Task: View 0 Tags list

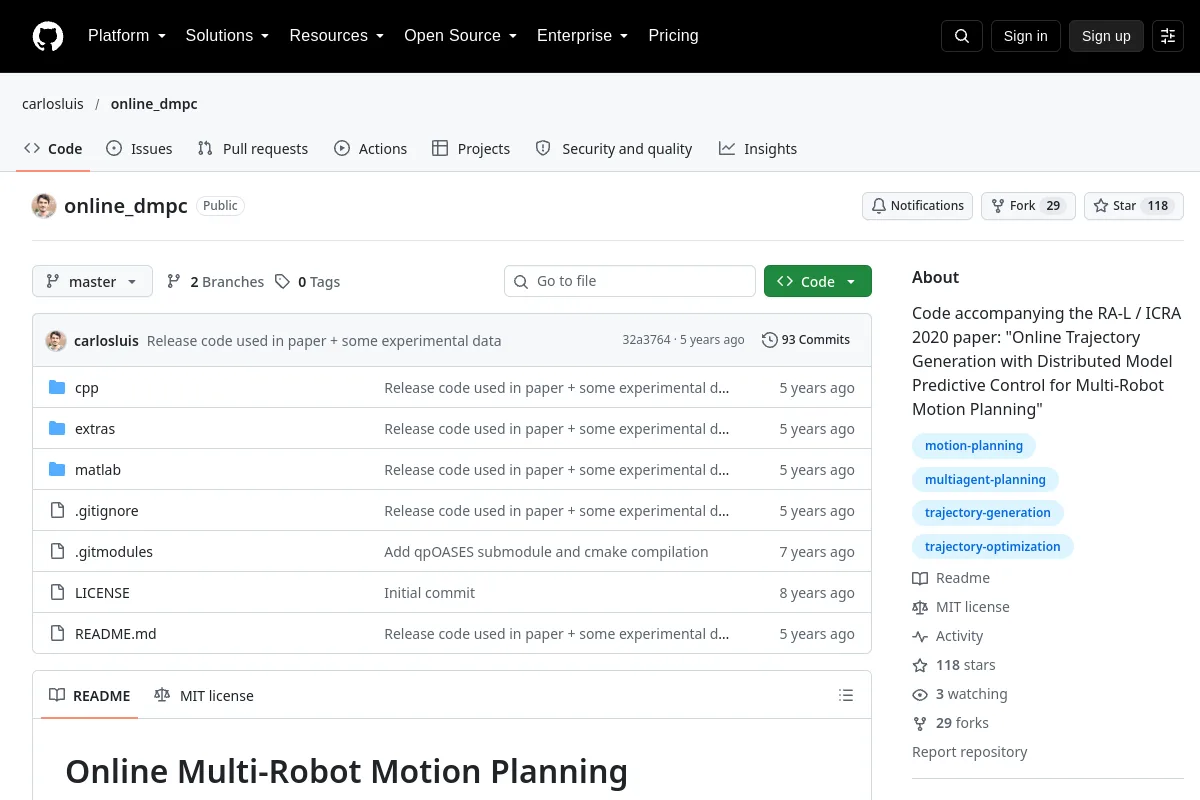Action: click(307, 282)
